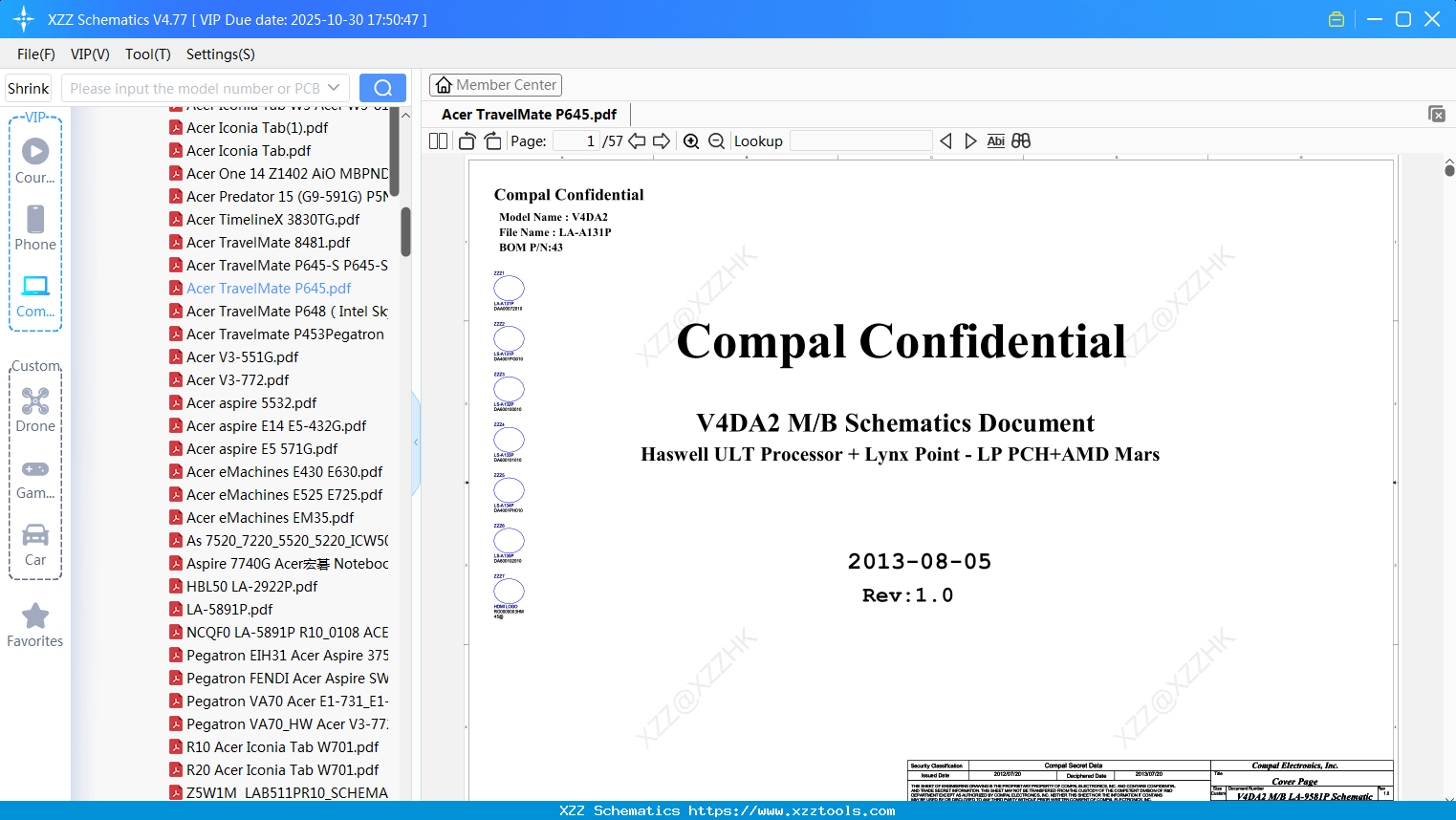1456x820 pixels.
Task: Open the File(F) menu
Action: (36, 54)
